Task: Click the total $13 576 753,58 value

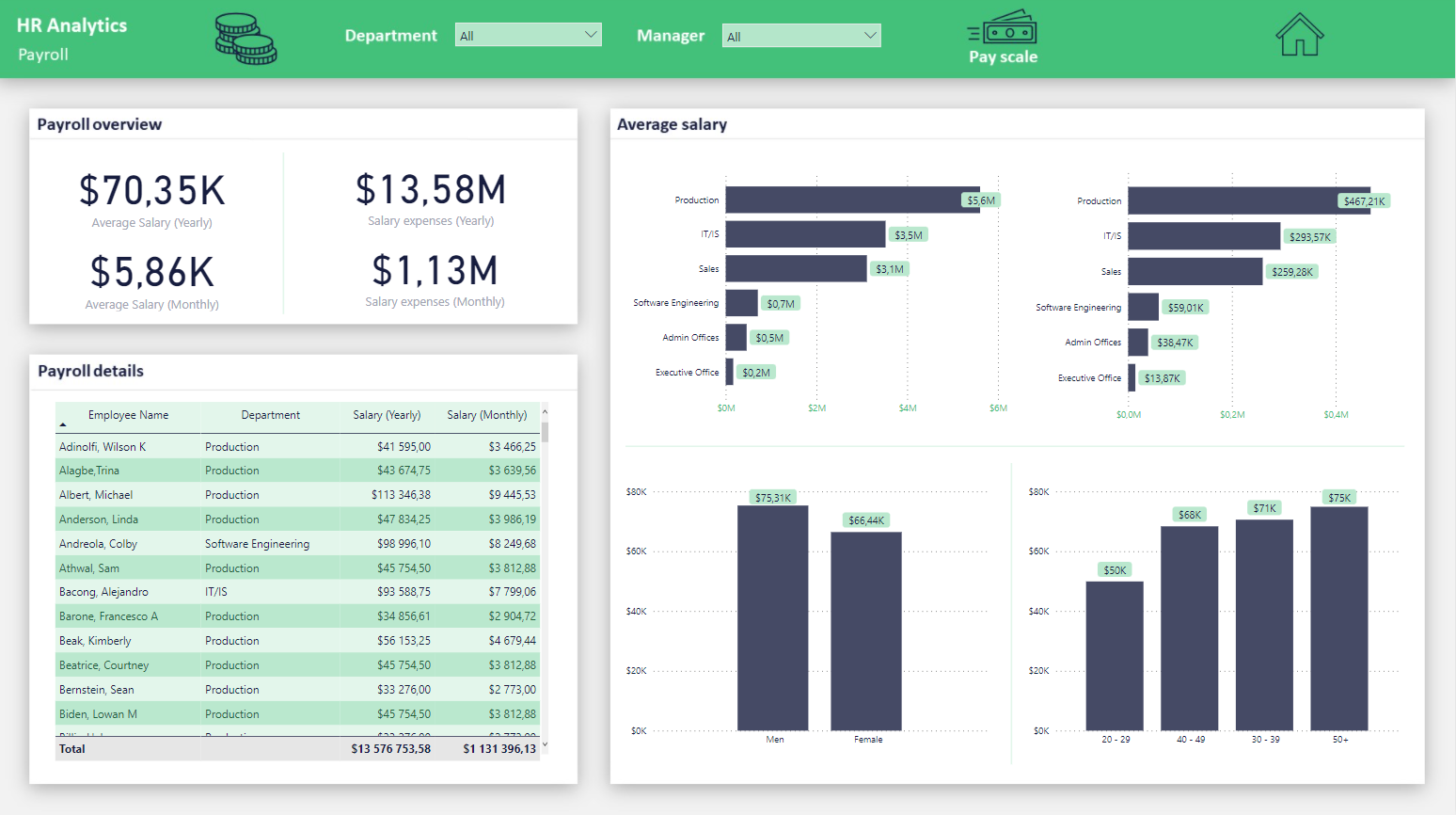Action: (390, 749)
